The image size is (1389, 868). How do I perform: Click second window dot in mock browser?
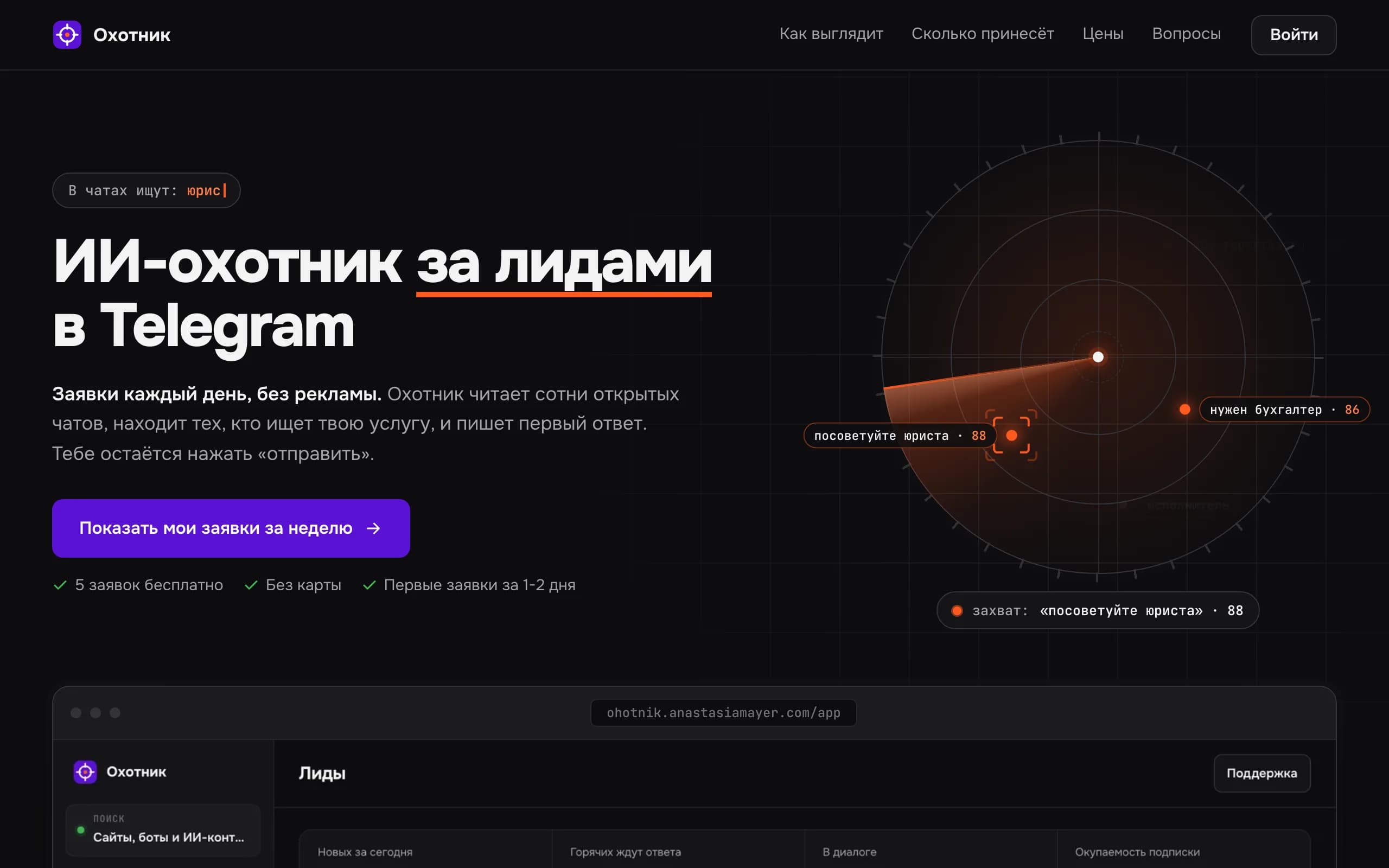point(95,712)
